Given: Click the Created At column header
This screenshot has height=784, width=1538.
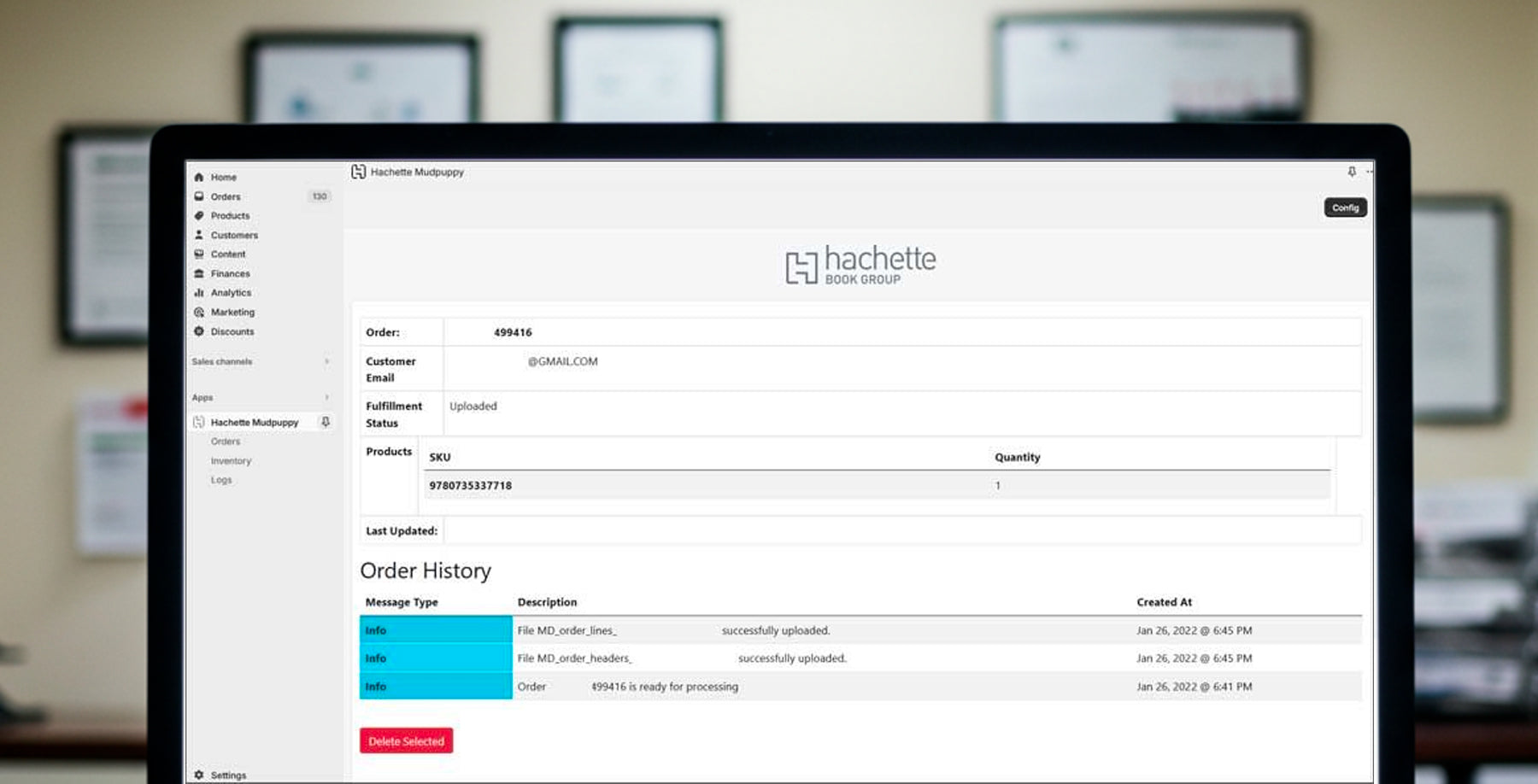Looking at the screenshot, I should tap(1164, 602).
